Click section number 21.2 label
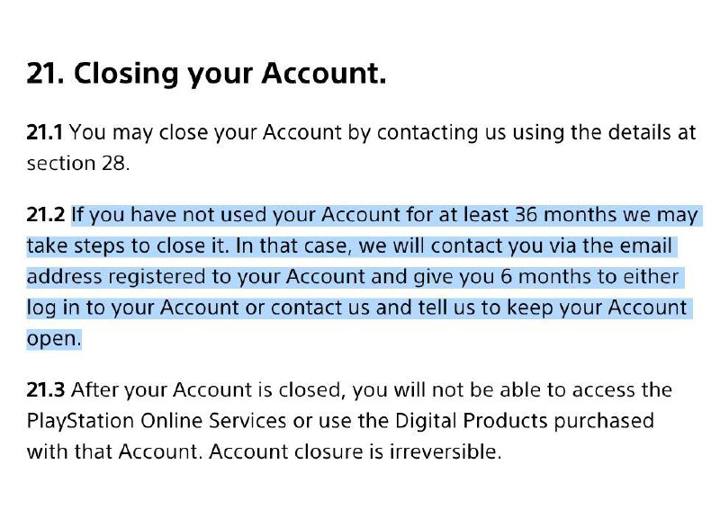Image resolution: width=720 pixels, height=527 pixels. pyautogui.click(x=46, y=215)
